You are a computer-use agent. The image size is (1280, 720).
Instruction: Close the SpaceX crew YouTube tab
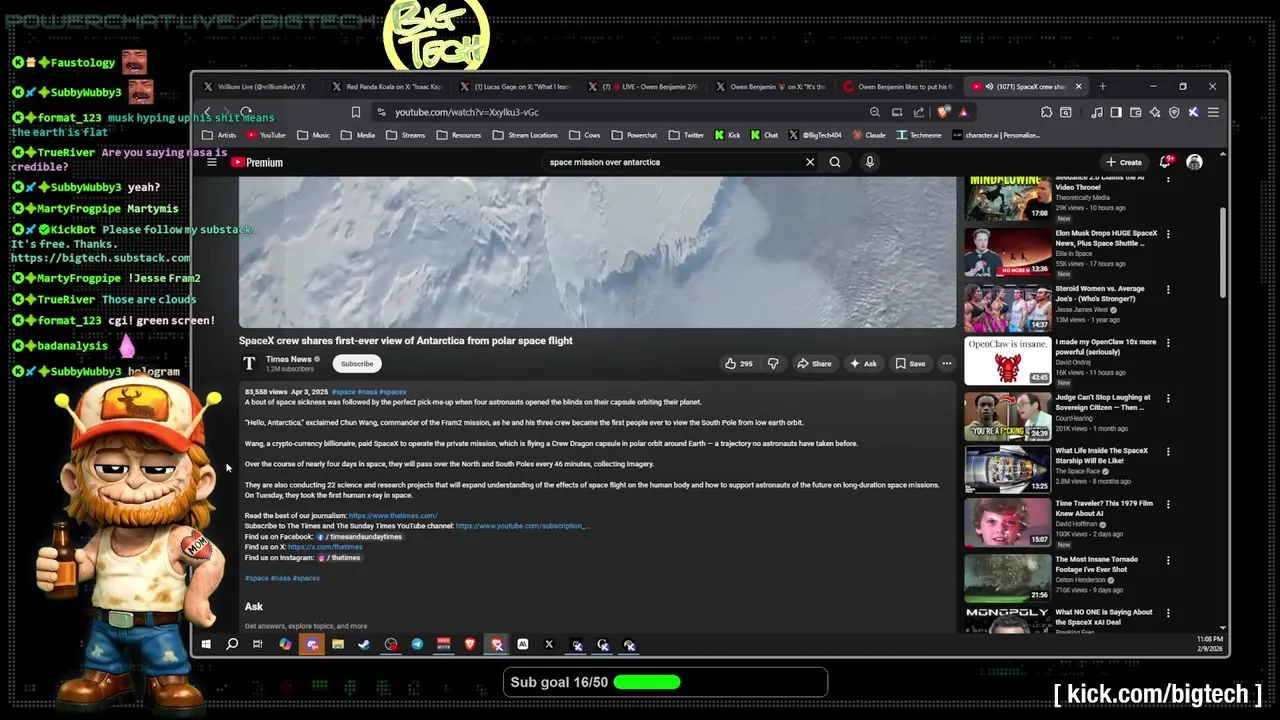1078,87
